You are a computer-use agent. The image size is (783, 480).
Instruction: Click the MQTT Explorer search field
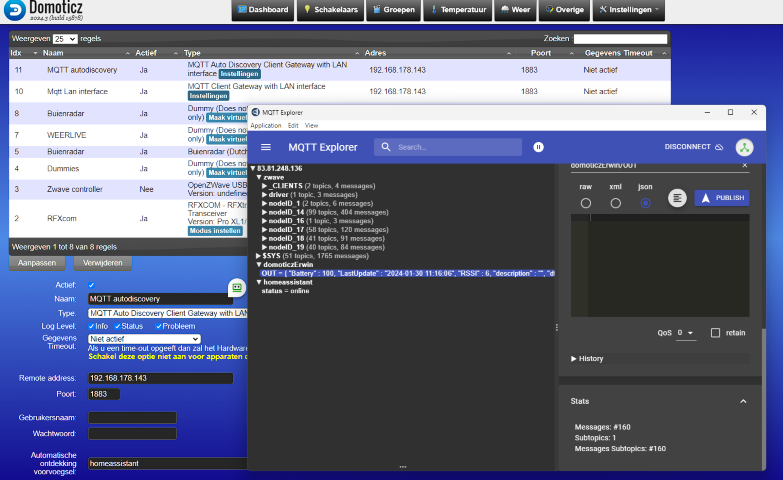pos(448,147)
